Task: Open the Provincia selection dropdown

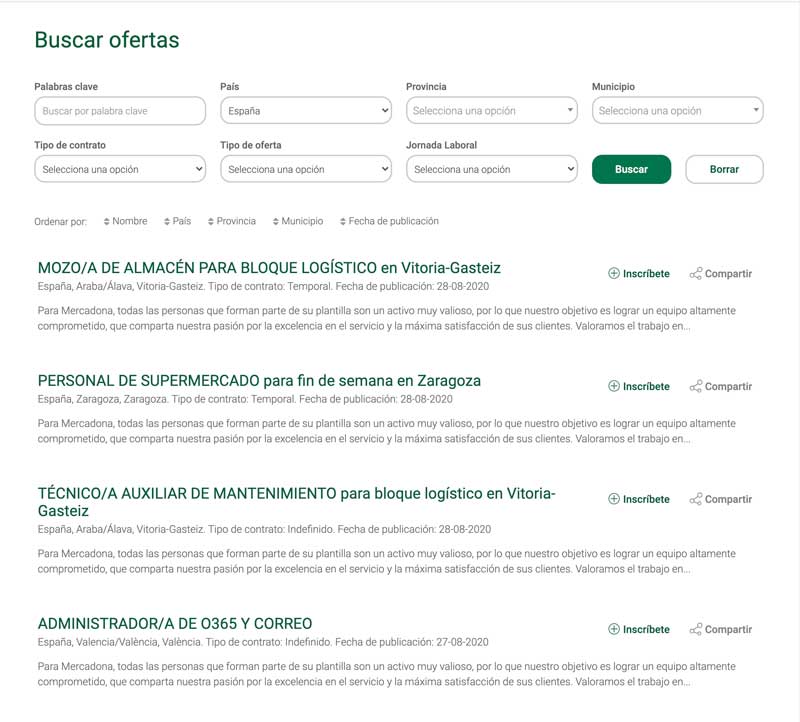Action: click(x=492, y=110)
